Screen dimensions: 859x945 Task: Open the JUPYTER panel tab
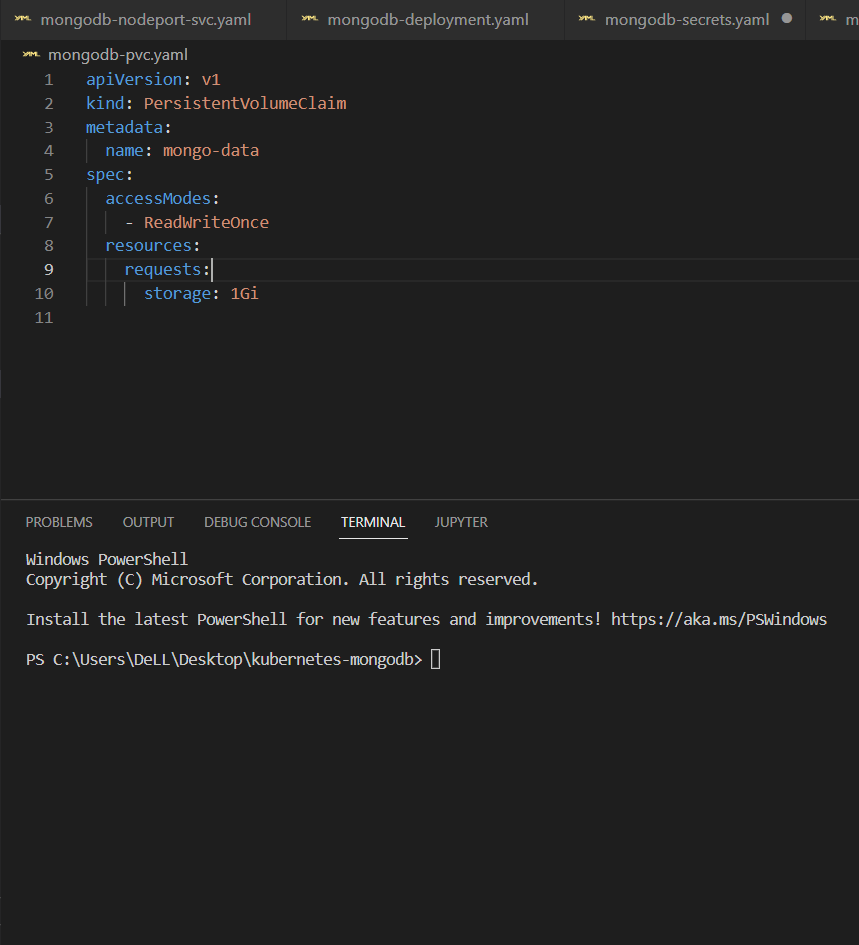tap(461, 522)
